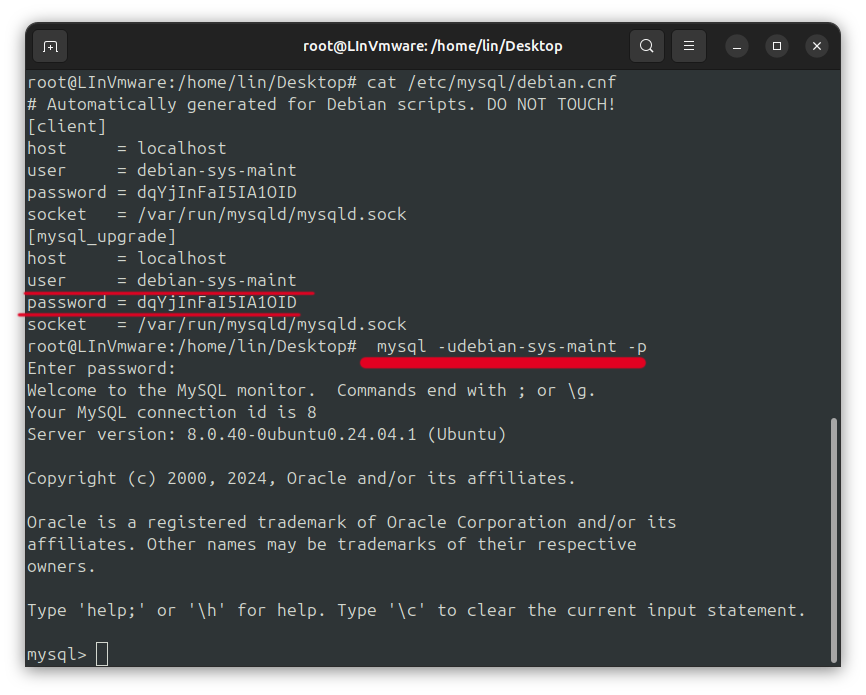The height and width of the screenshot is (695, 866).
Task: Close the terminal window
Action: [817, 46]
